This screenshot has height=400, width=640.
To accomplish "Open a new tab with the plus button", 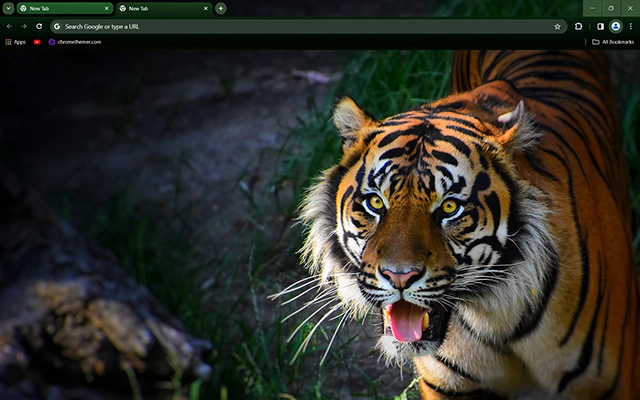I will tap(220, 8).
